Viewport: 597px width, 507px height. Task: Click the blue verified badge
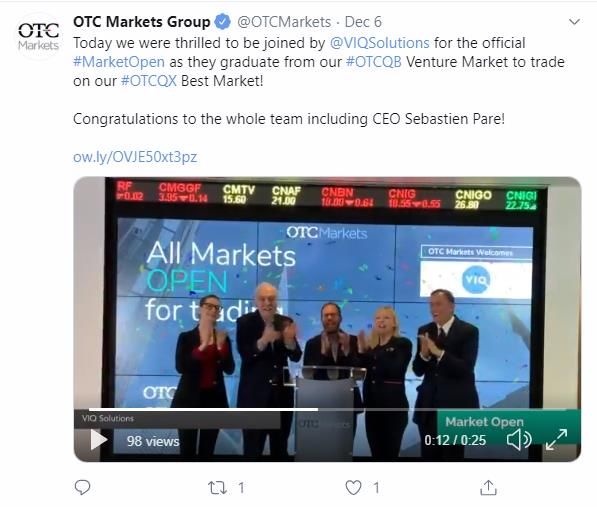[222, 22]
